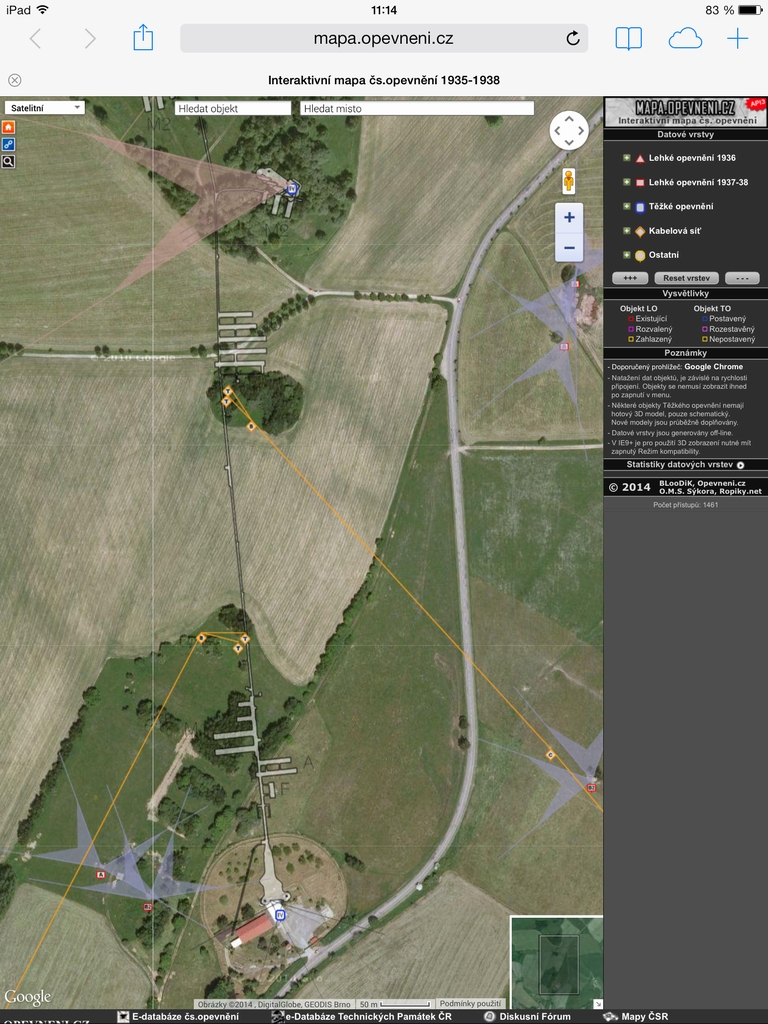Expand Statistiky datových vrstev section
The image size is (768, 1024).
[685, 465]
